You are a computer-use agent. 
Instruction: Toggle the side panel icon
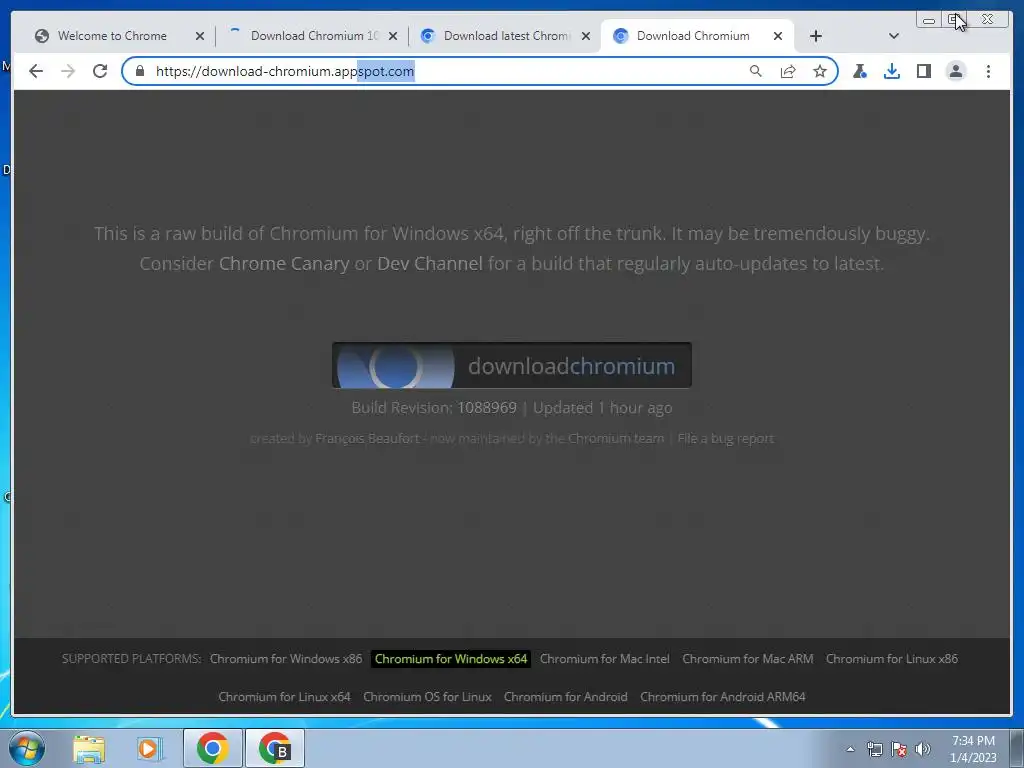923,71
